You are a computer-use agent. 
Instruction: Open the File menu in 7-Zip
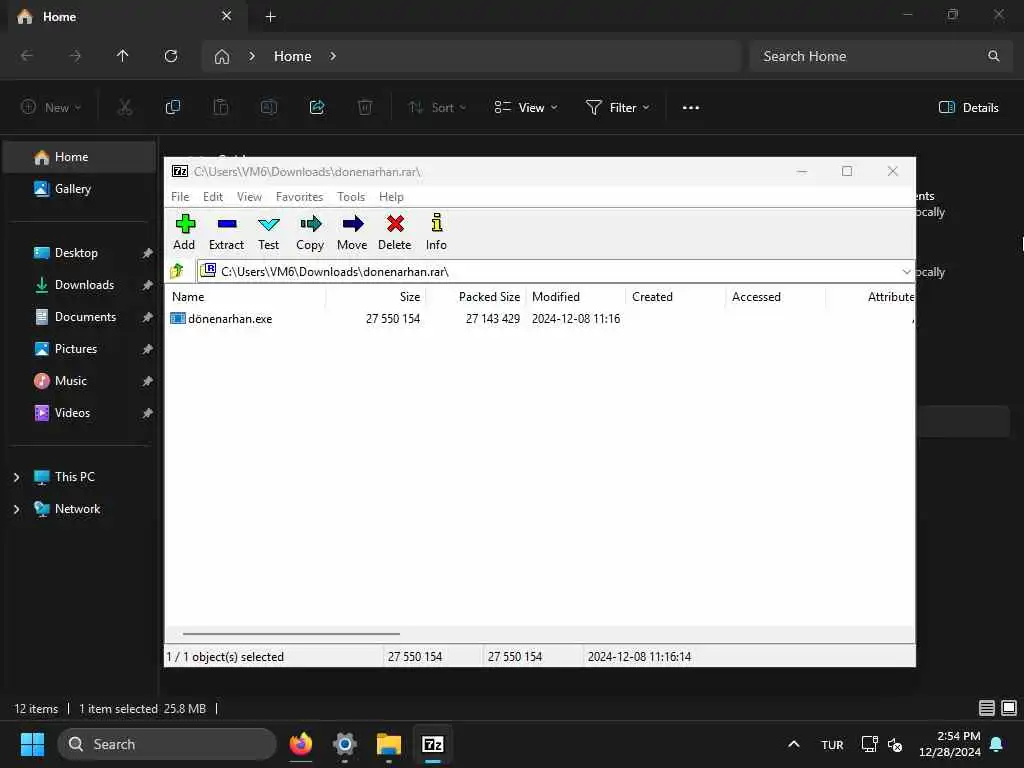point(180,197)
